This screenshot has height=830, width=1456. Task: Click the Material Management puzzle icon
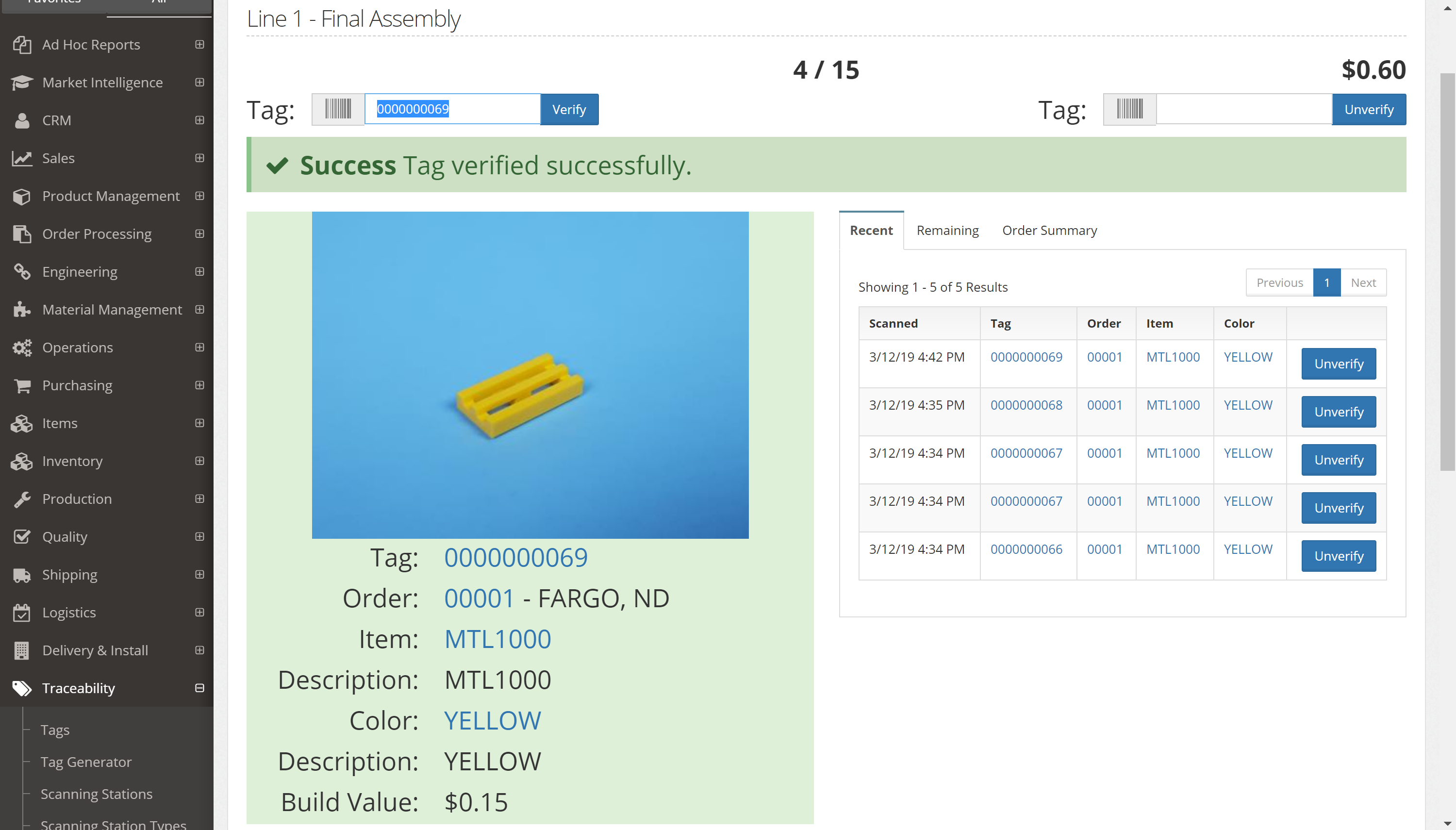tap(22, 310)
